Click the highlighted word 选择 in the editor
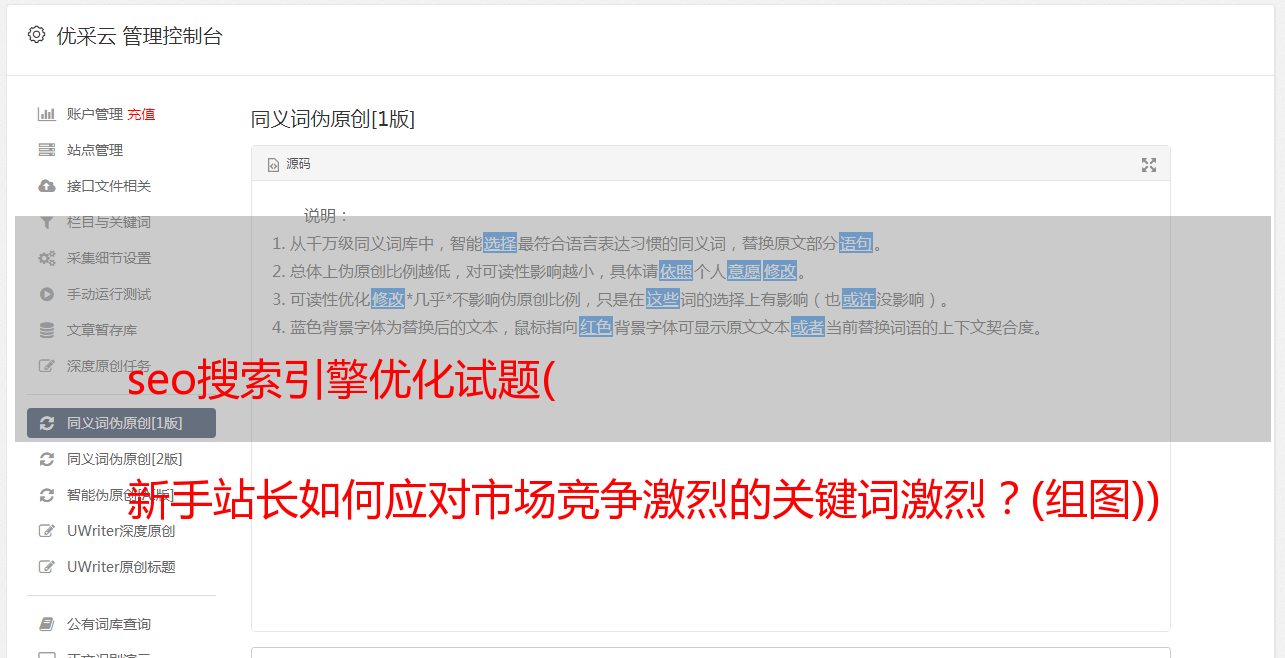This screenshot has width=1285, height=658. (500, 243)
